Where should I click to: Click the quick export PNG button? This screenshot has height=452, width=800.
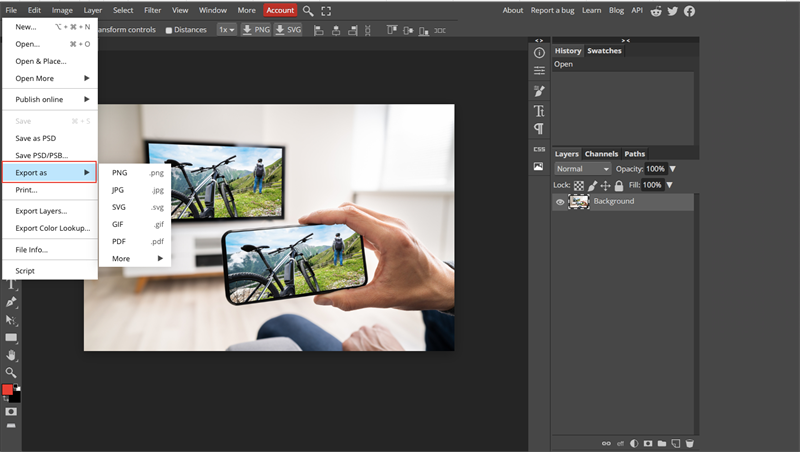pos(256,30)
